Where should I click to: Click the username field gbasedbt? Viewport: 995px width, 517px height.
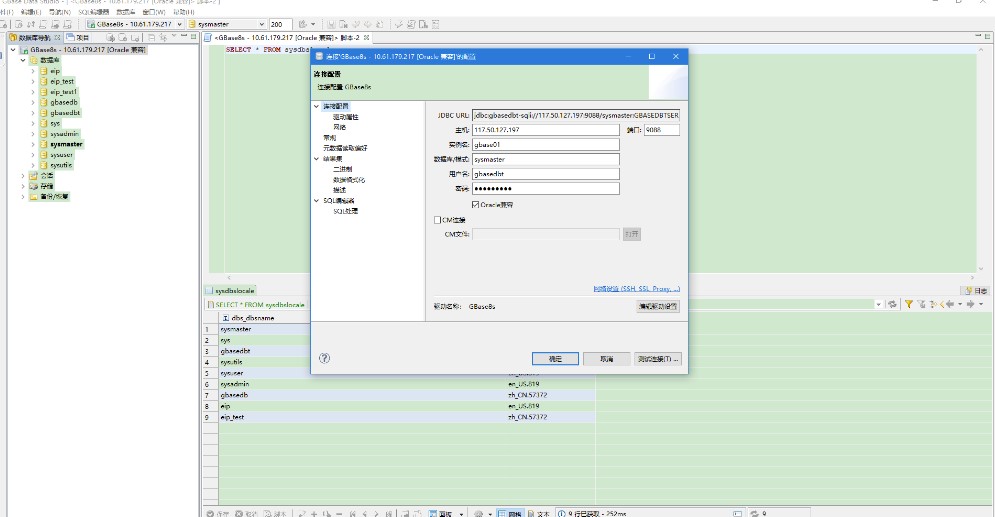pos(546,174)
